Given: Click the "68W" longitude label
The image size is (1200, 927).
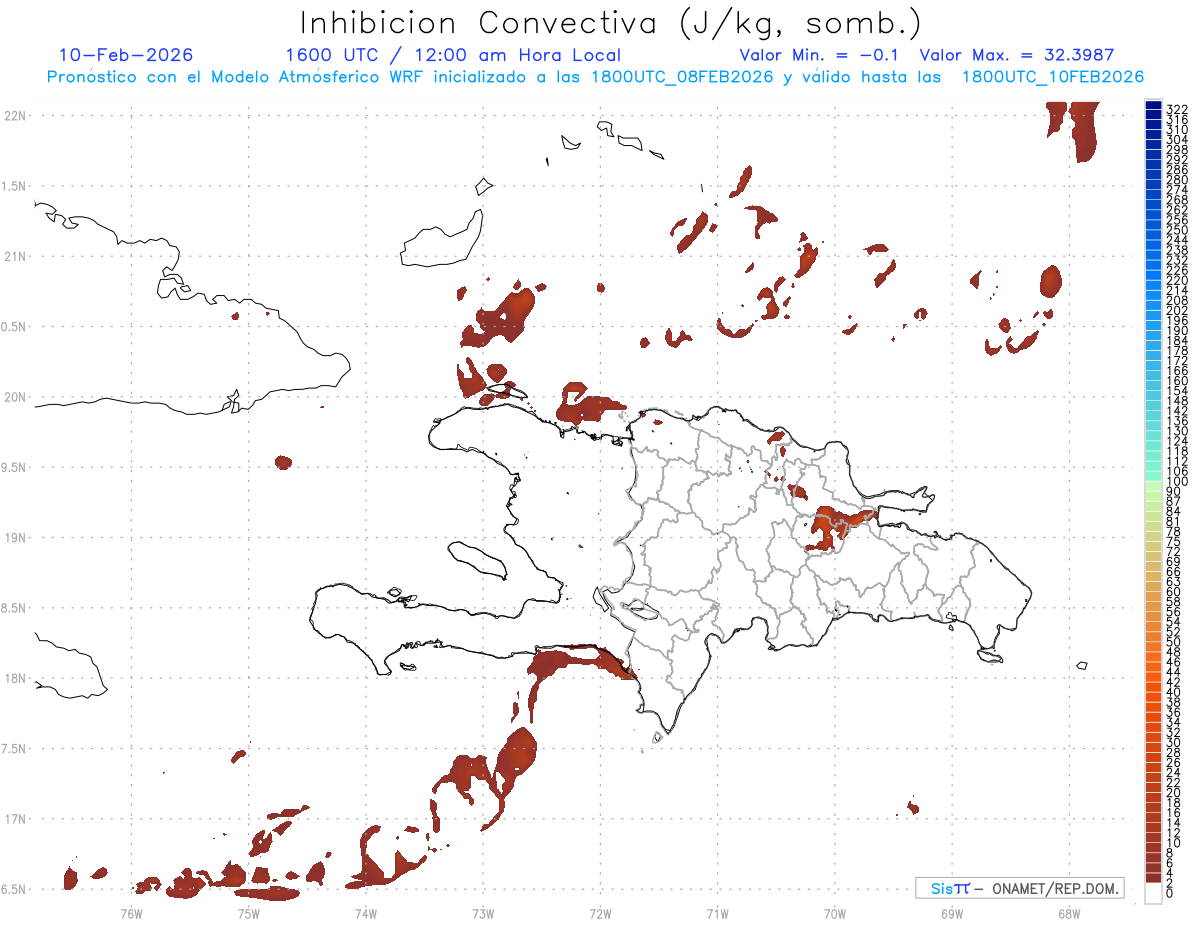Looking at the screenshot, I should point(1068,912).
